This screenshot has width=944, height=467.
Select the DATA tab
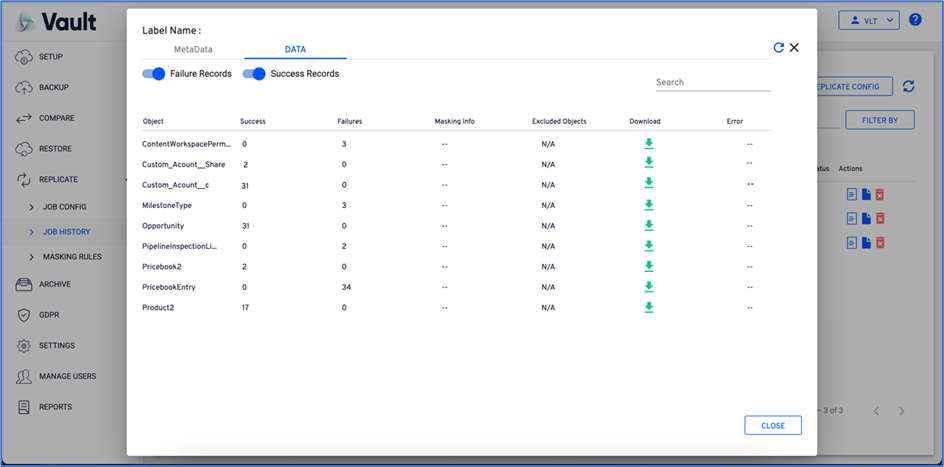[x=295, y=49]
